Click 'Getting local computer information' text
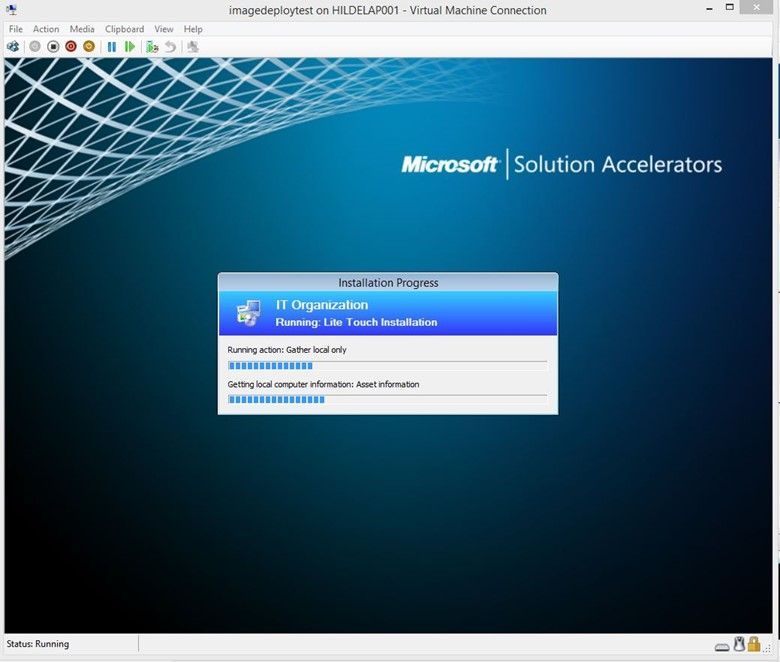Image resolution: width=780 pixels, height=662 pixels. click(x=290, y=384)
